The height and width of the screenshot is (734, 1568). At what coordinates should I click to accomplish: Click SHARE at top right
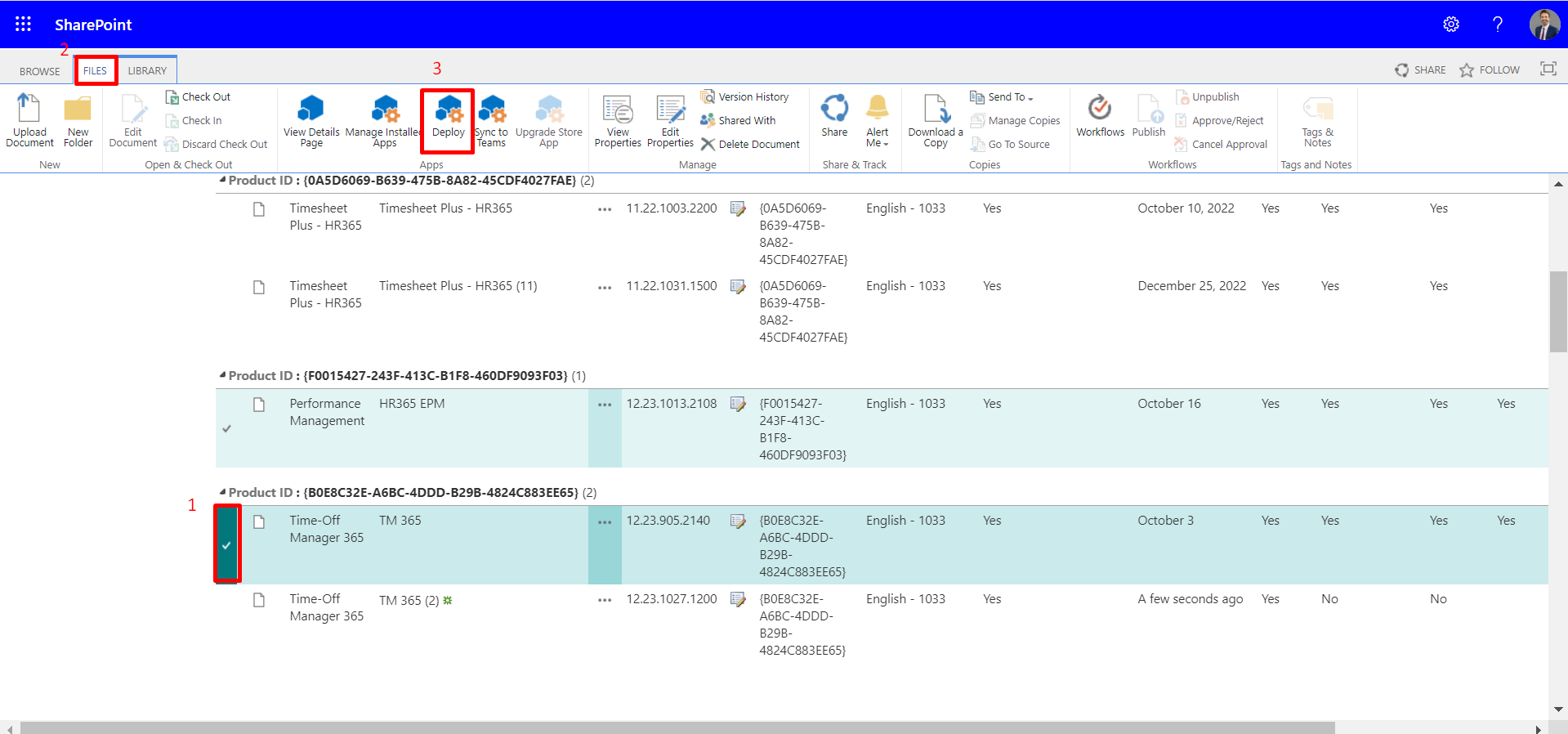(1420, 69)
